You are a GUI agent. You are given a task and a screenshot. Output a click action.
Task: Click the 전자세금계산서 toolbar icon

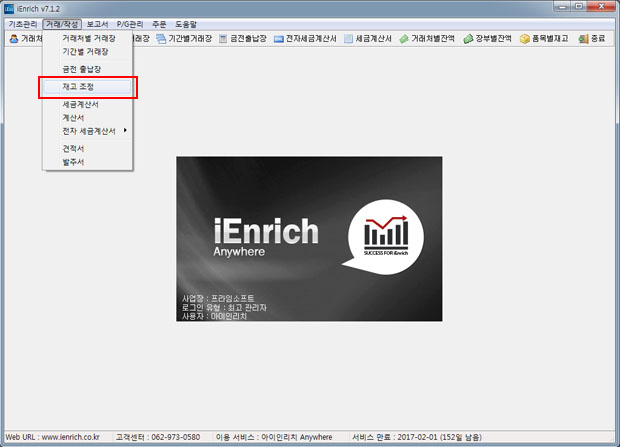click(x=306, y=39)
